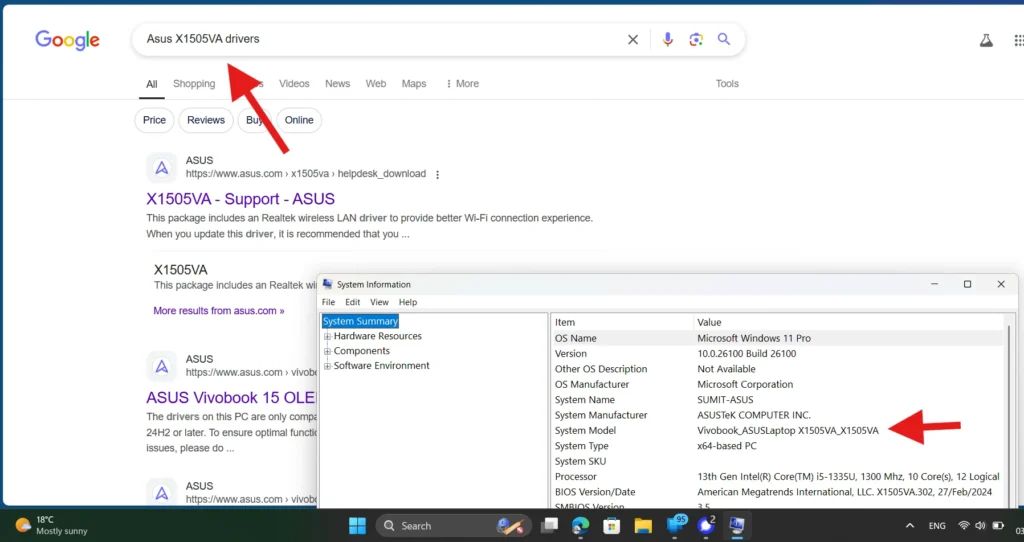Click the ENG language indicator
1024x542 pixels.
pyautogui.click(x=936, y=526)
